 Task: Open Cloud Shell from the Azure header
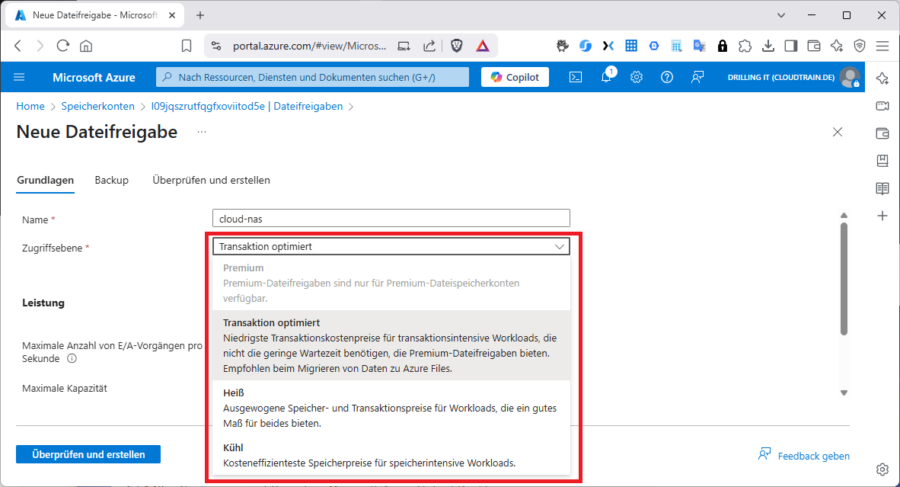tap(576, 77)
